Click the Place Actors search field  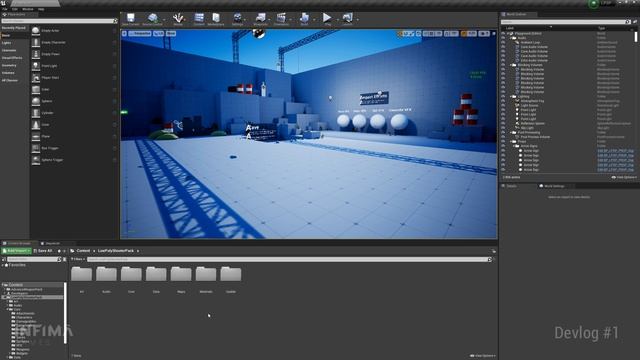point(59,21)
